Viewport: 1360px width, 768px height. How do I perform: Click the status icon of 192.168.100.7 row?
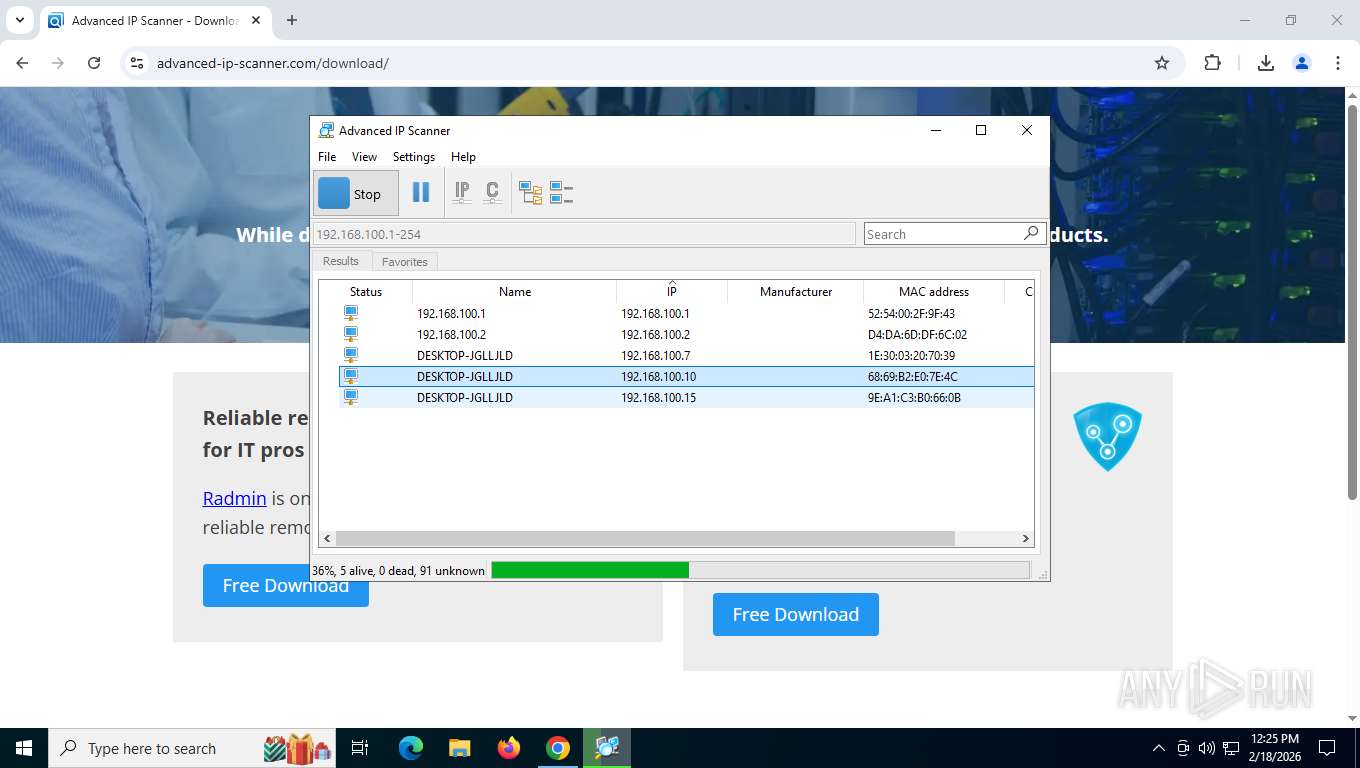click(351, 356)
